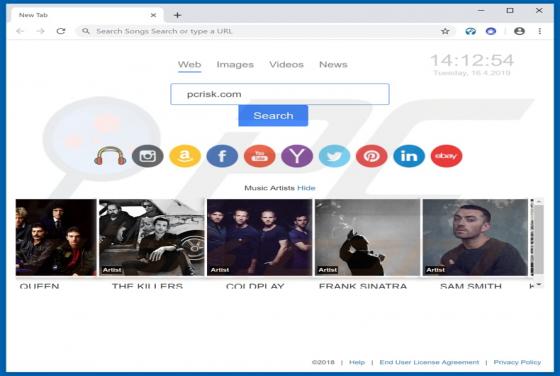This screenshot has width=560, height=376.
Task: Open the Queen artist thumbnail
Action: point(56,237)
